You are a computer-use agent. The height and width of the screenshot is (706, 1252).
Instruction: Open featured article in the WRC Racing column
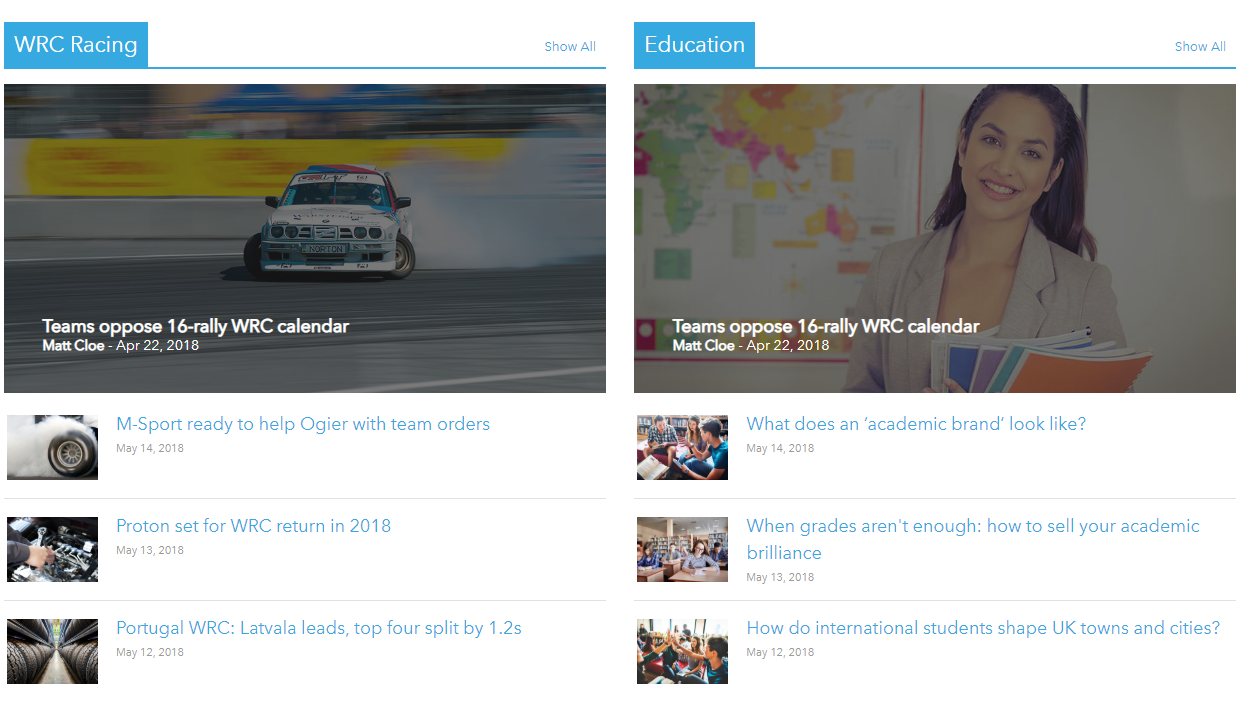click(194, 326)
